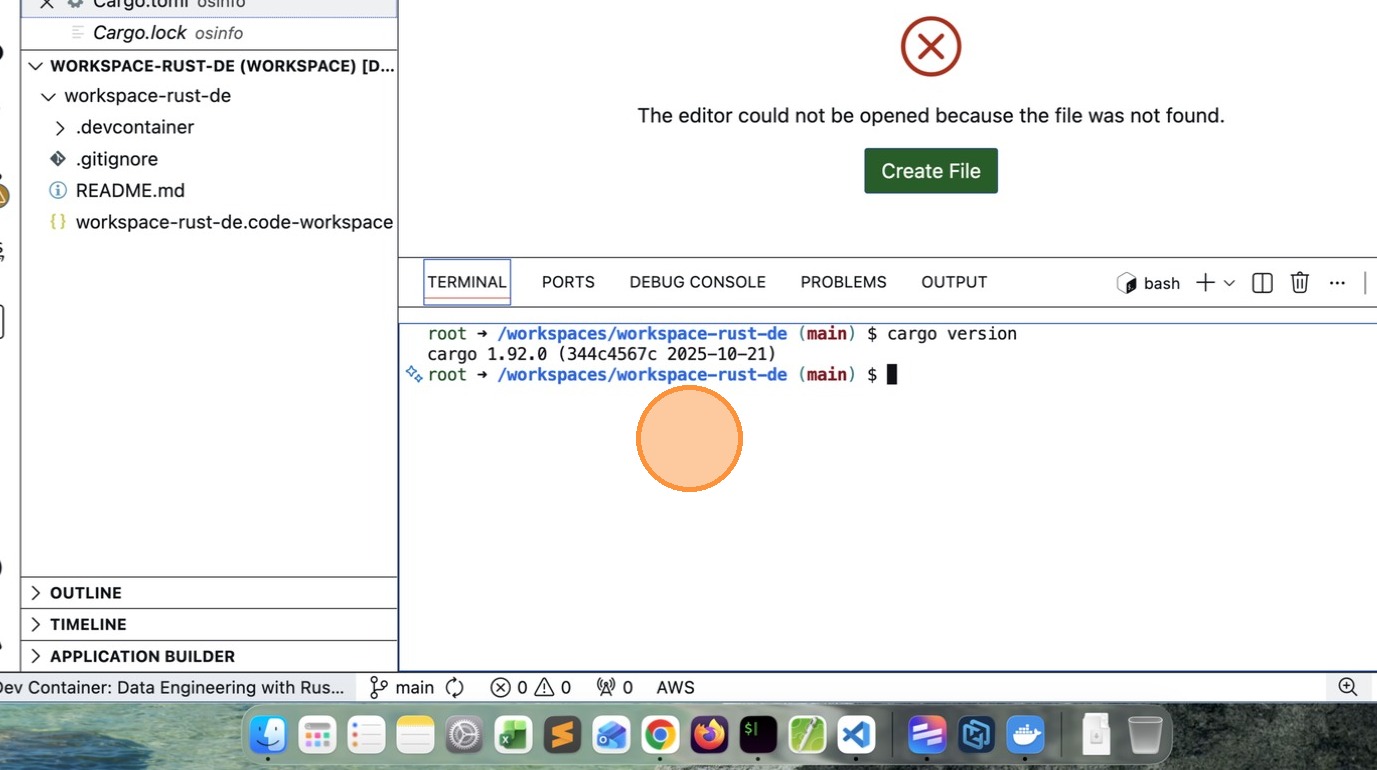The image size is (1377, 770).
Task: Click the zoom magnifier in status bar
Action: point(1348,687)
